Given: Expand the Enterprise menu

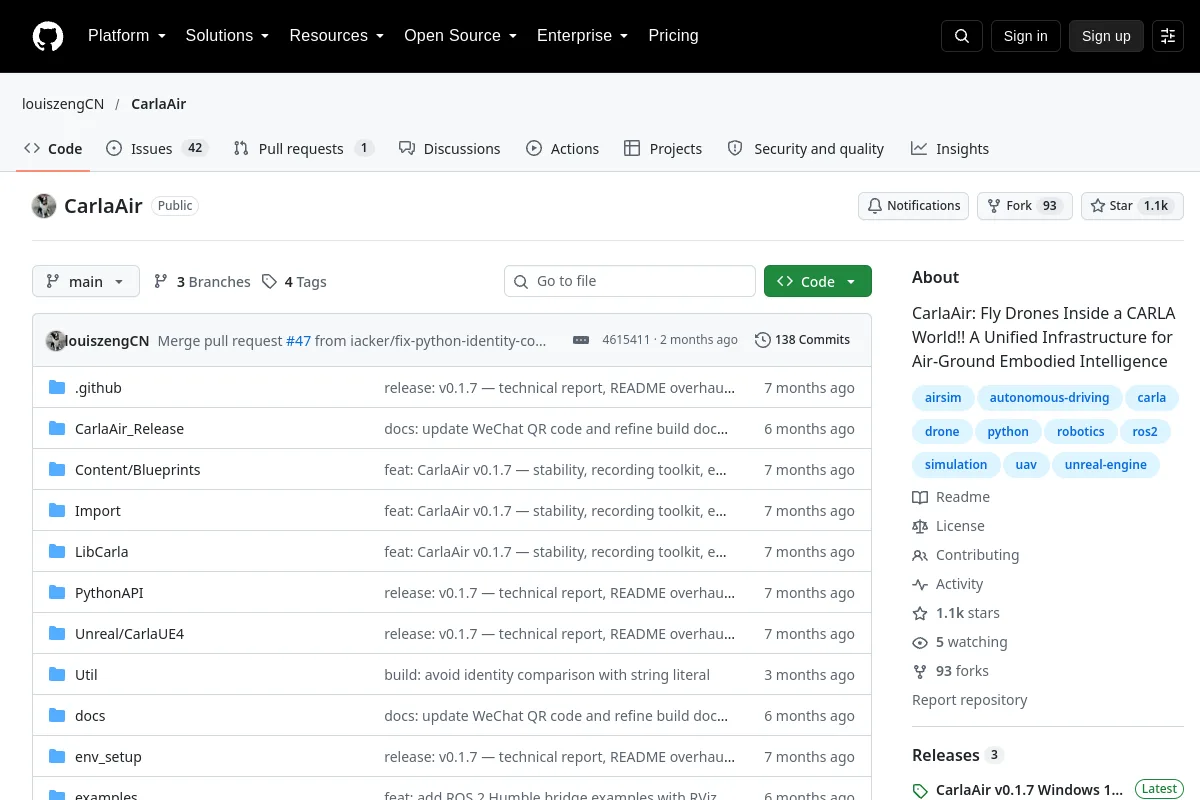Looking at the screenshot, I should point(582,36).
